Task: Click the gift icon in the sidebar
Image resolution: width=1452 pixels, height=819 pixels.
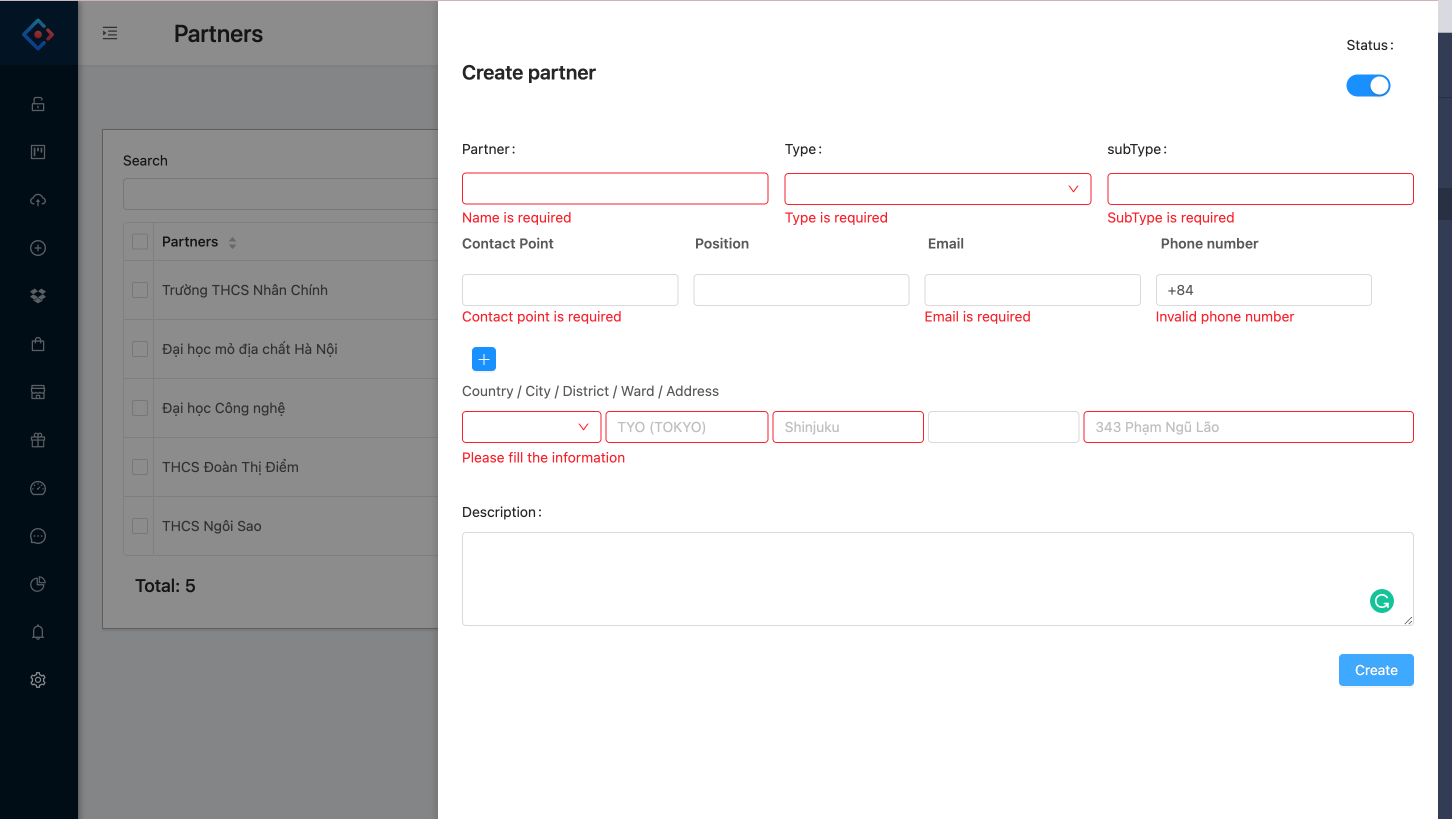Action: [38, 440]
